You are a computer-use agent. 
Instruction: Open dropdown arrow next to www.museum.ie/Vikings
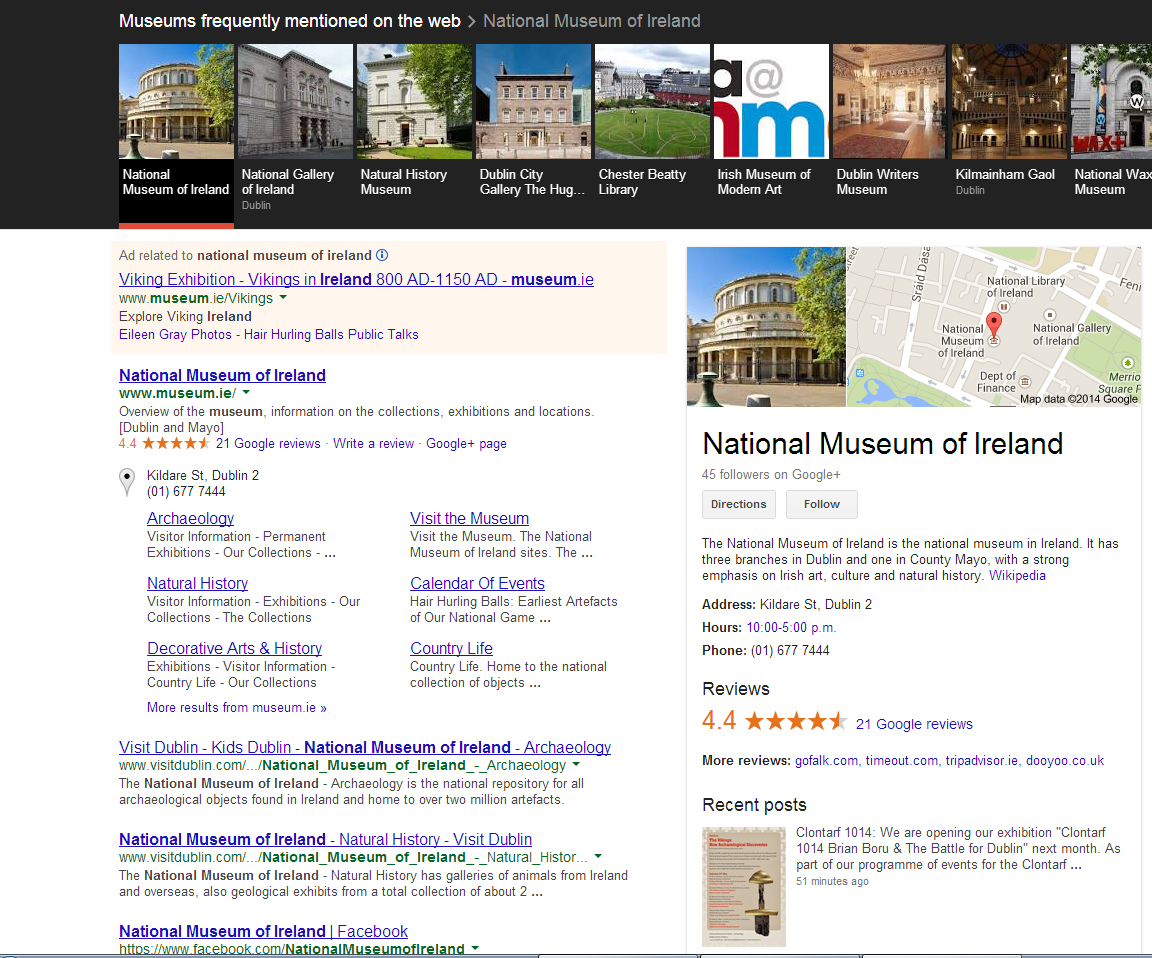click(x=283, y=298)
